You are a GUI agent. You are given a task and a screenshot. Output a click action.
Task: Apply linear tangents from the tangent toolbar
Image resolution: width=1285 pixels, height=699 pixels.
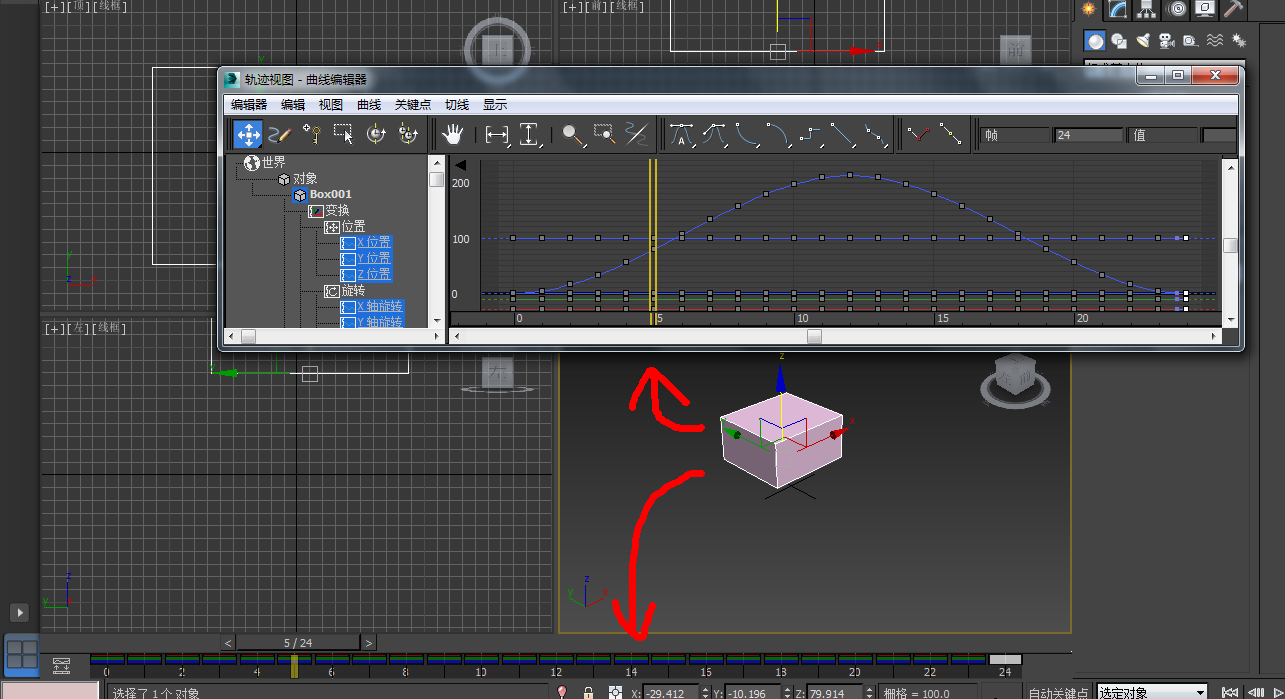pyautogui.click(x=843, y=134)
